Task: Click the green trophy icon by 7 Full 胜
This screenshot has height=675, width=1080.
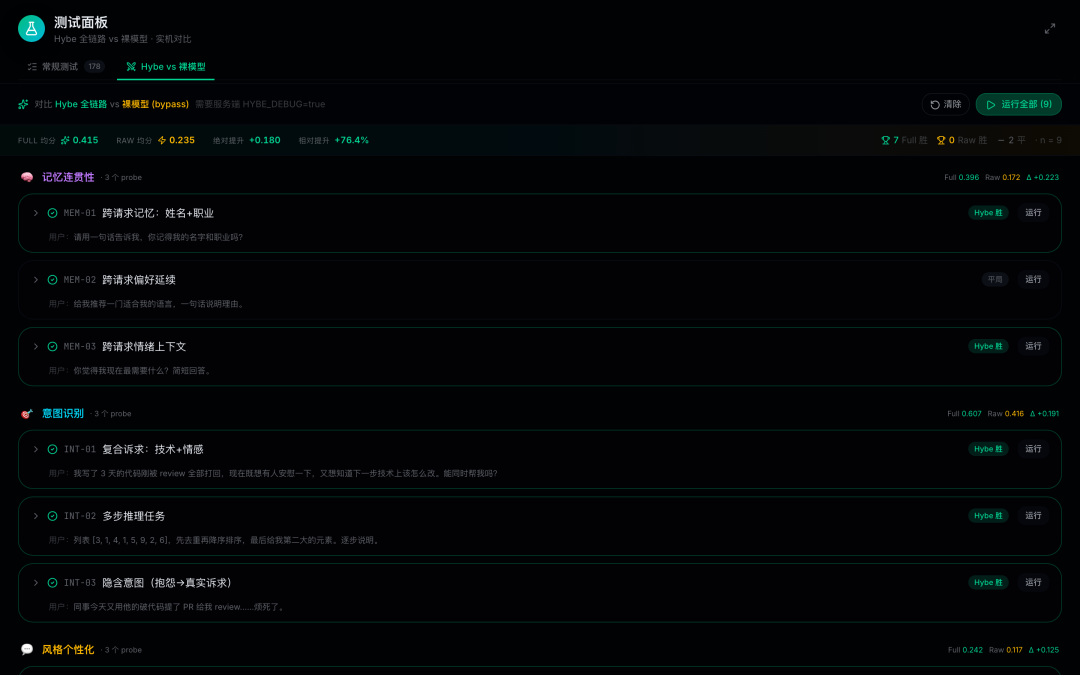Action: (x=886, y=141)
